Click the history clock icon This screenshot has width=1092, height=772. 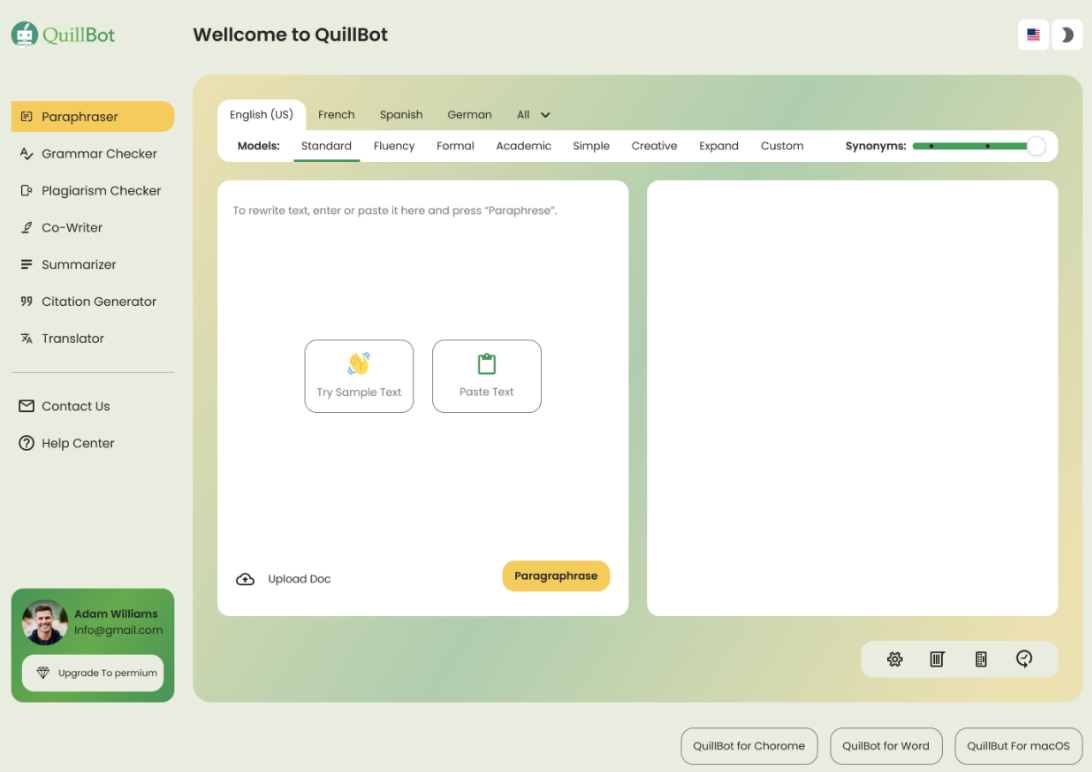pos(1023,659)
